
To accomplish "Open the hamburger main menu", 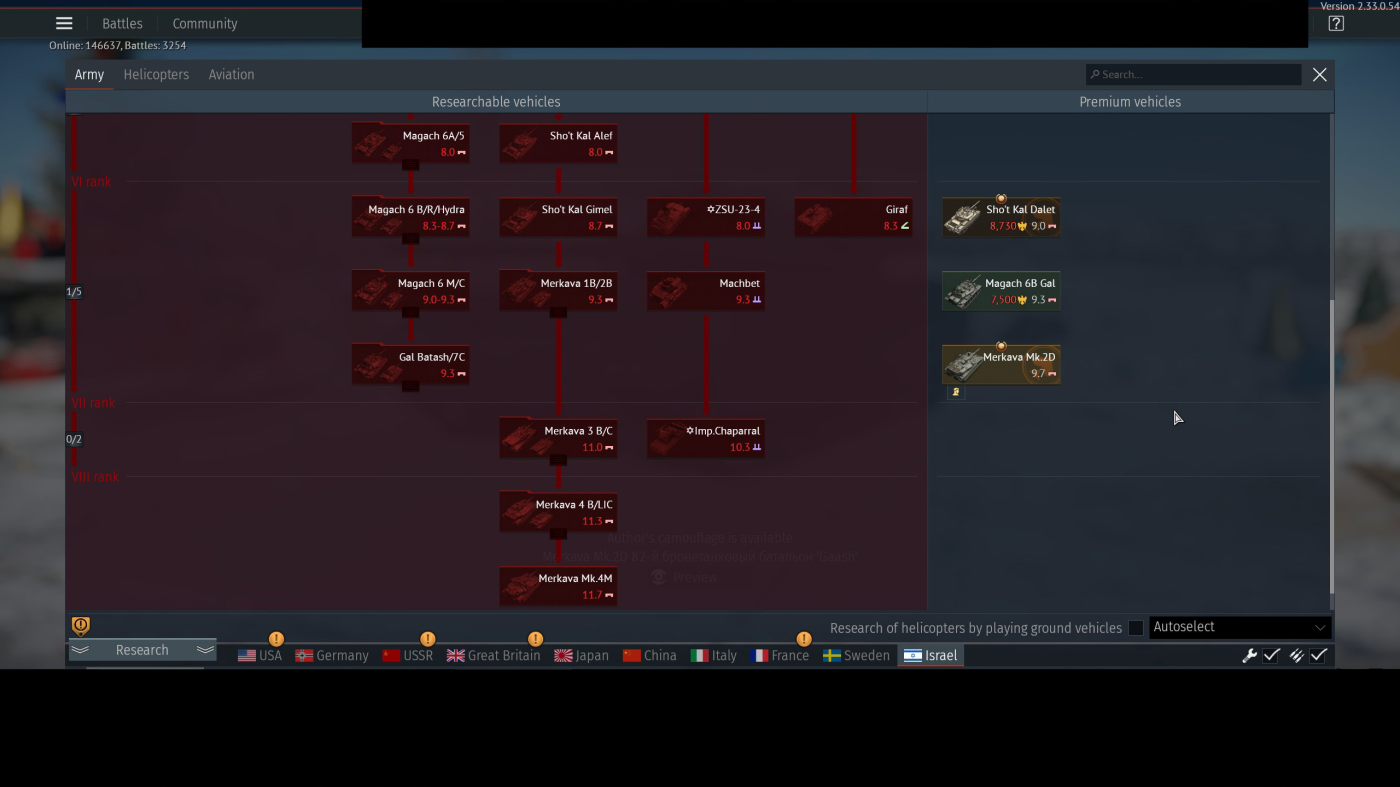I will tap(64, 24).
